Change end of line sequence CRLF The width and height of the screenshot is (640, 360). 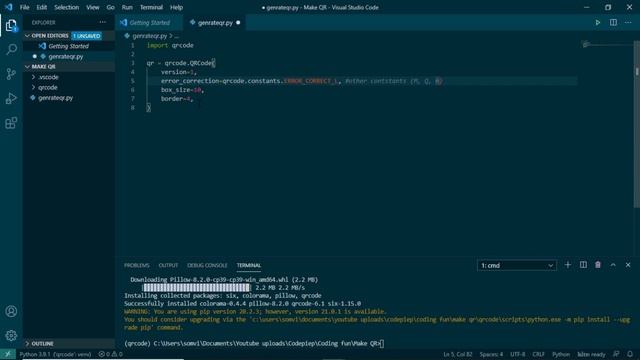click(x=538, y=354)
